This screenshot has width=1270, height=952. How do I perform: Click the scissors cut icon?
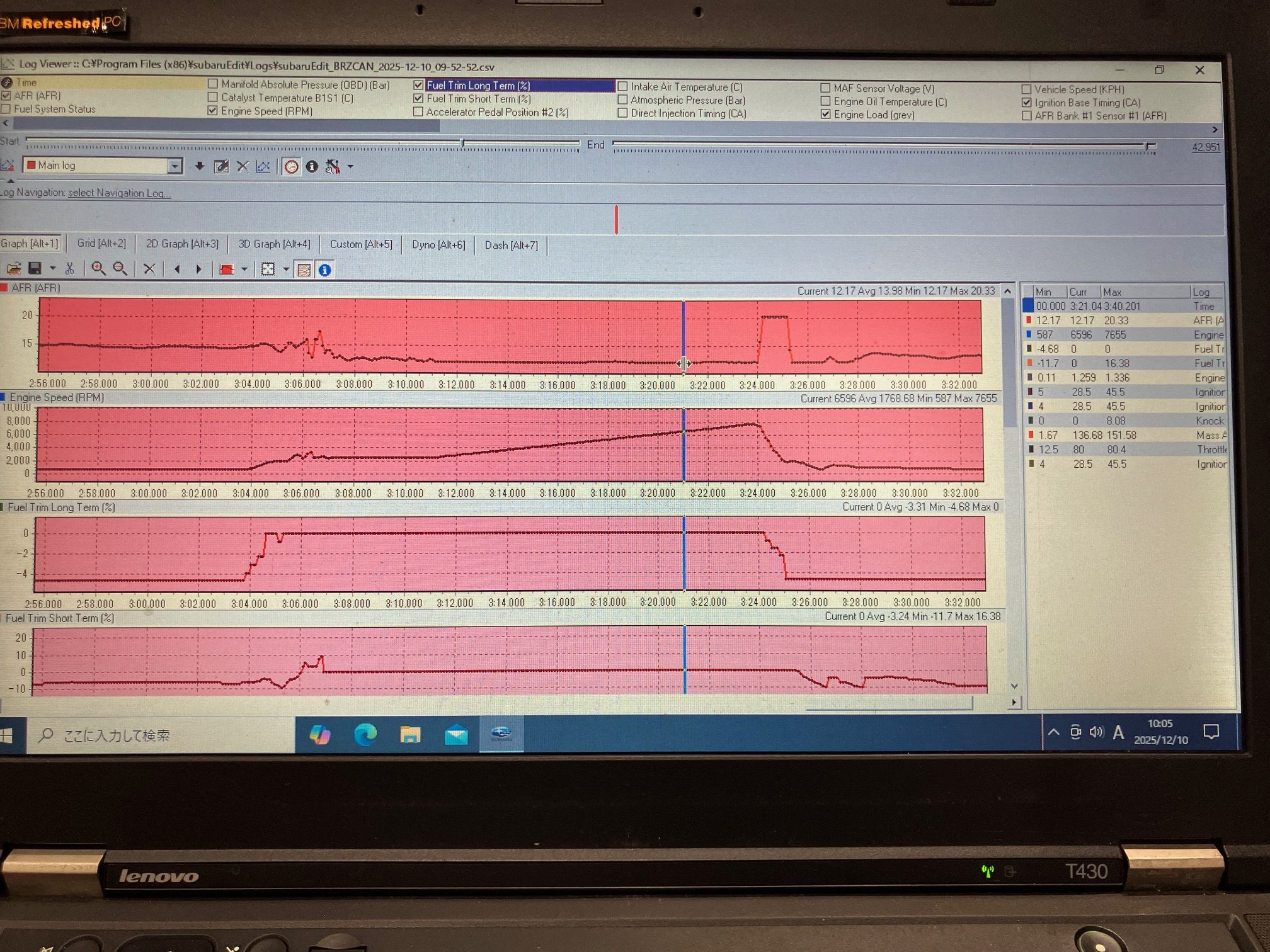pyautogui.click(x=70, y=269)
